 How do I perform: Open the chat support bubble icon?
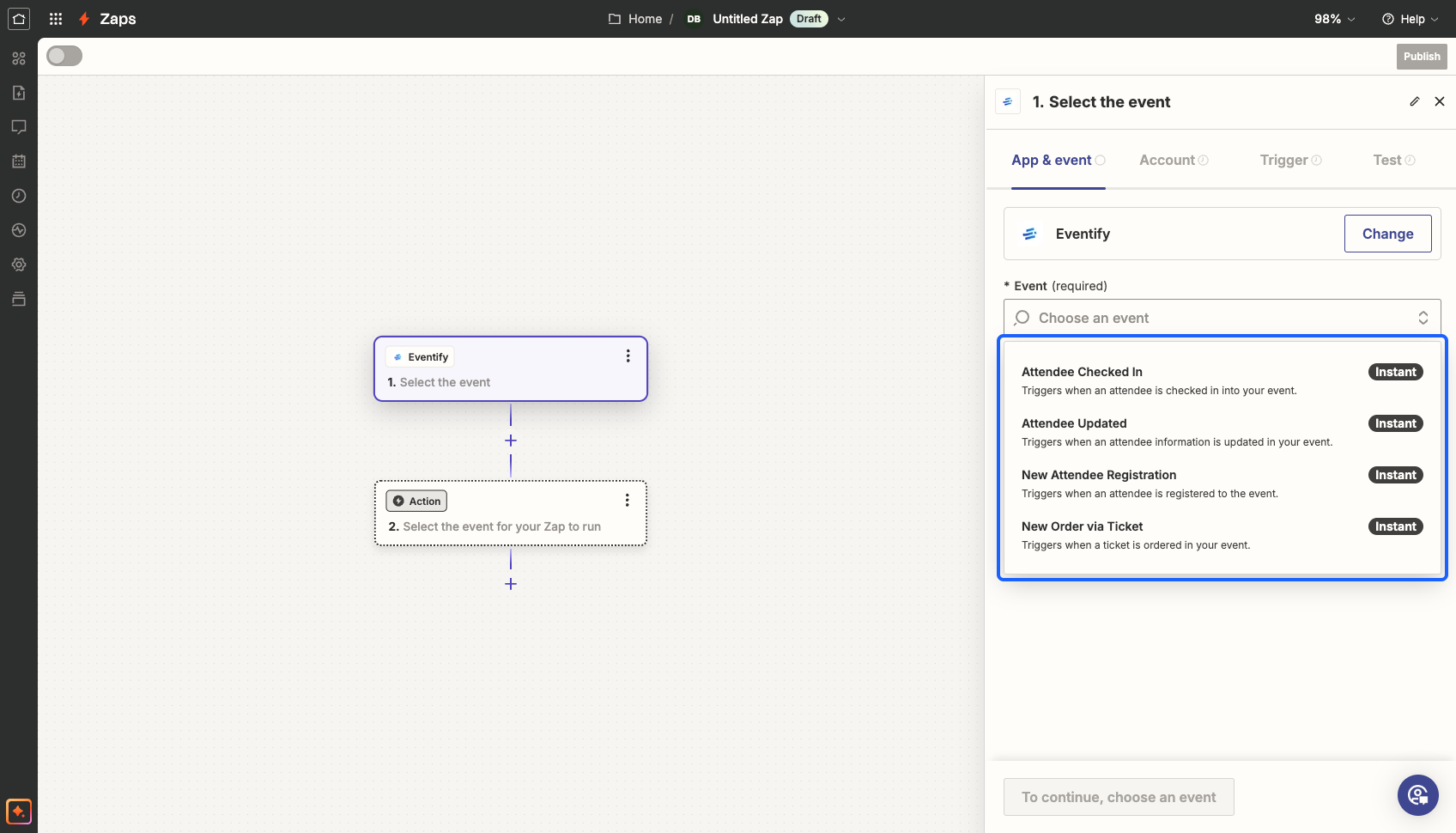pos(1418,795)
